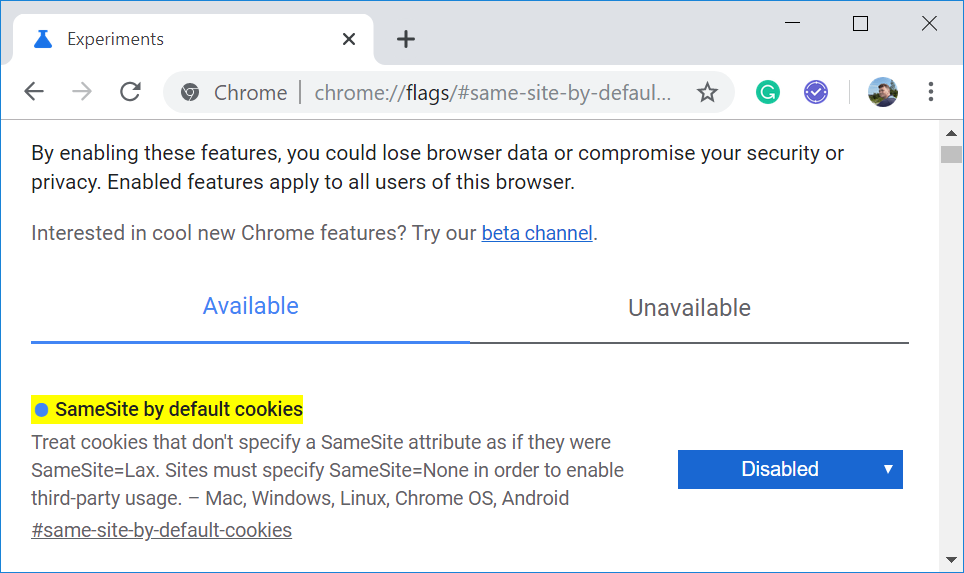The image size is (964, 573).
Task: Switch to the Available tab
Action: pos(250,306)
